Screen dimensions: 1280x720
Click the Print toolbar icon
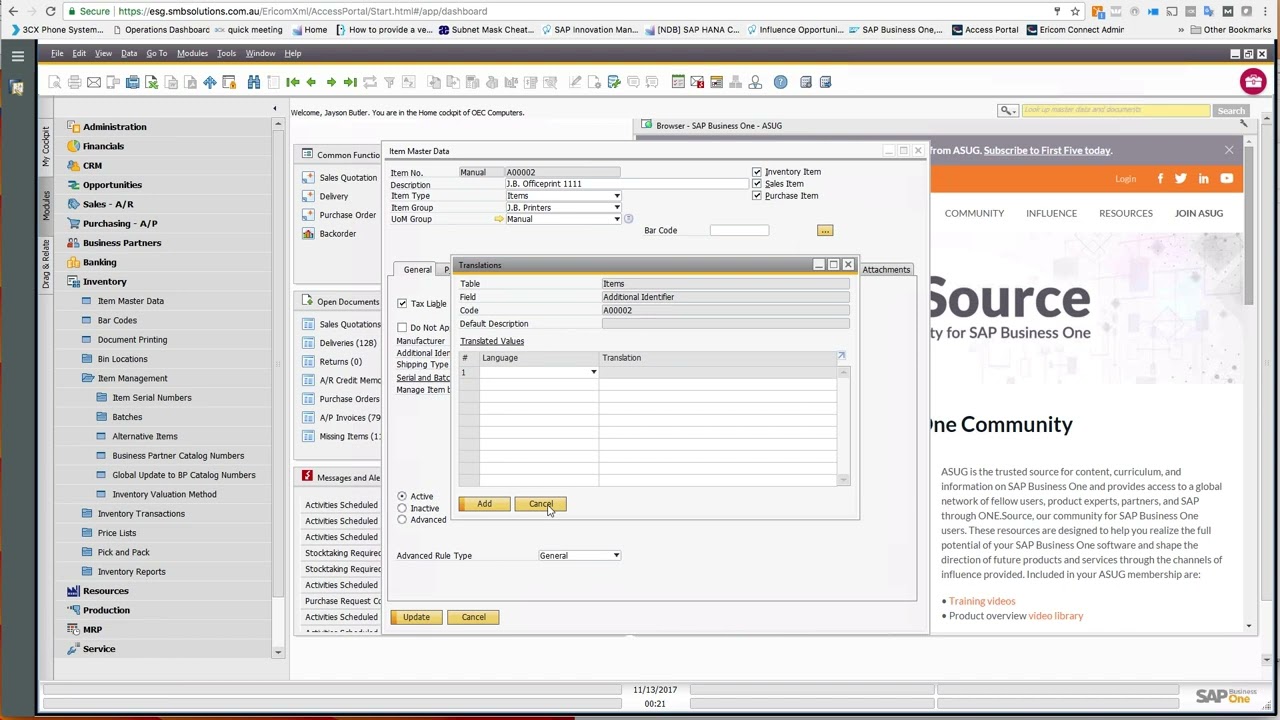click(74, 82)
